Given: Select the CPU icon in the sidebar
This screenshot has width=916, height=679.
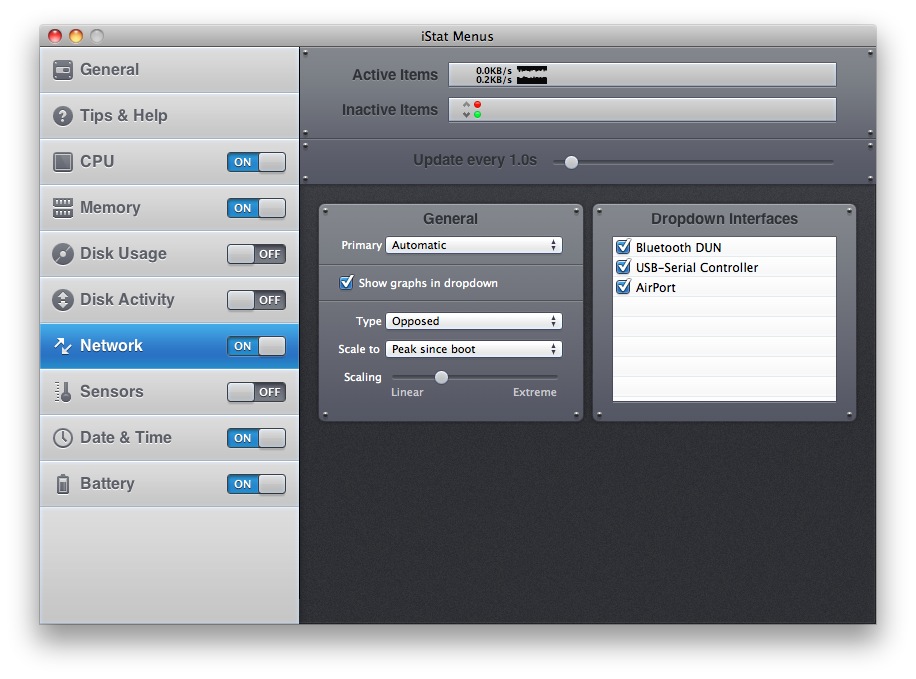Looking at the screenshot, I should [62, 162].
